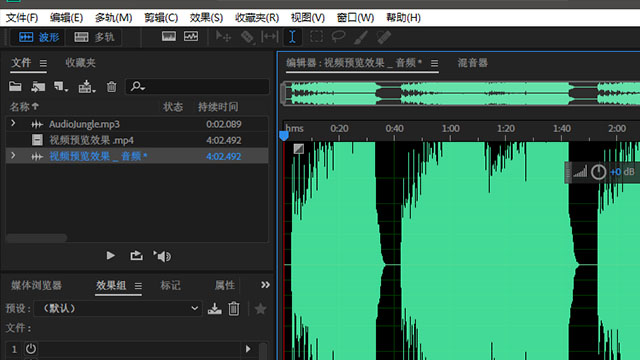The width and height of the screenshot is (640, 360).
Task: Toggle the Loop Playback preview button
Action: [x=136, y=256]
